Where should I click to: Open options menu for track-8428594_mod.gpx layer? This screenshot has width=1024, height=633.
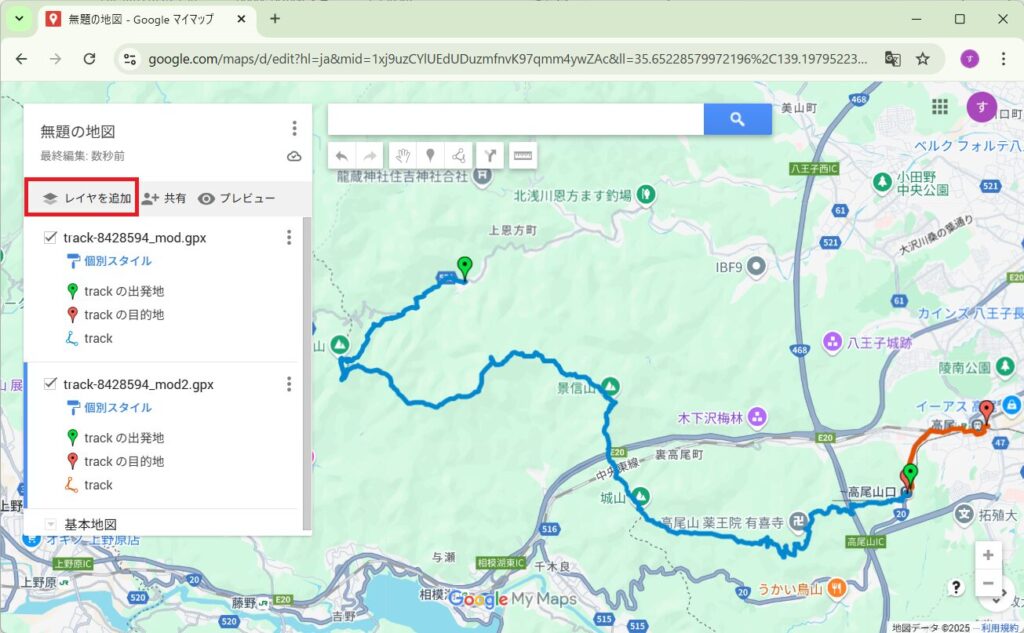pyautogui.click(x=289, y=238)
